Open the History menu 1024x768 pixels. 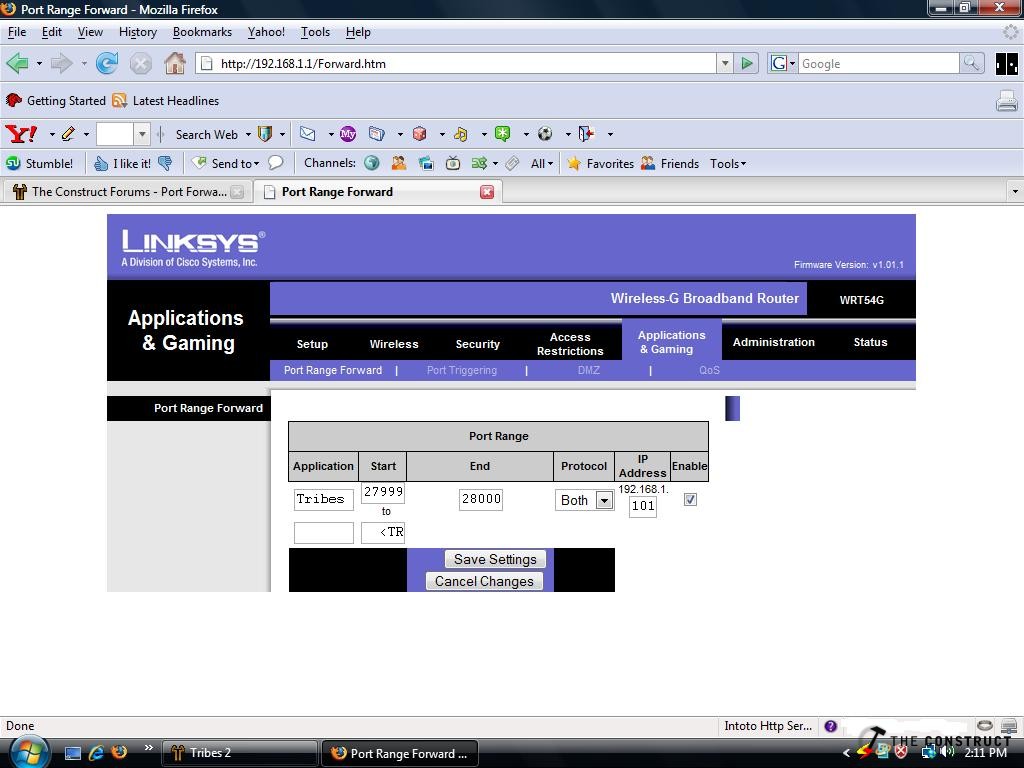click(138, 32)
